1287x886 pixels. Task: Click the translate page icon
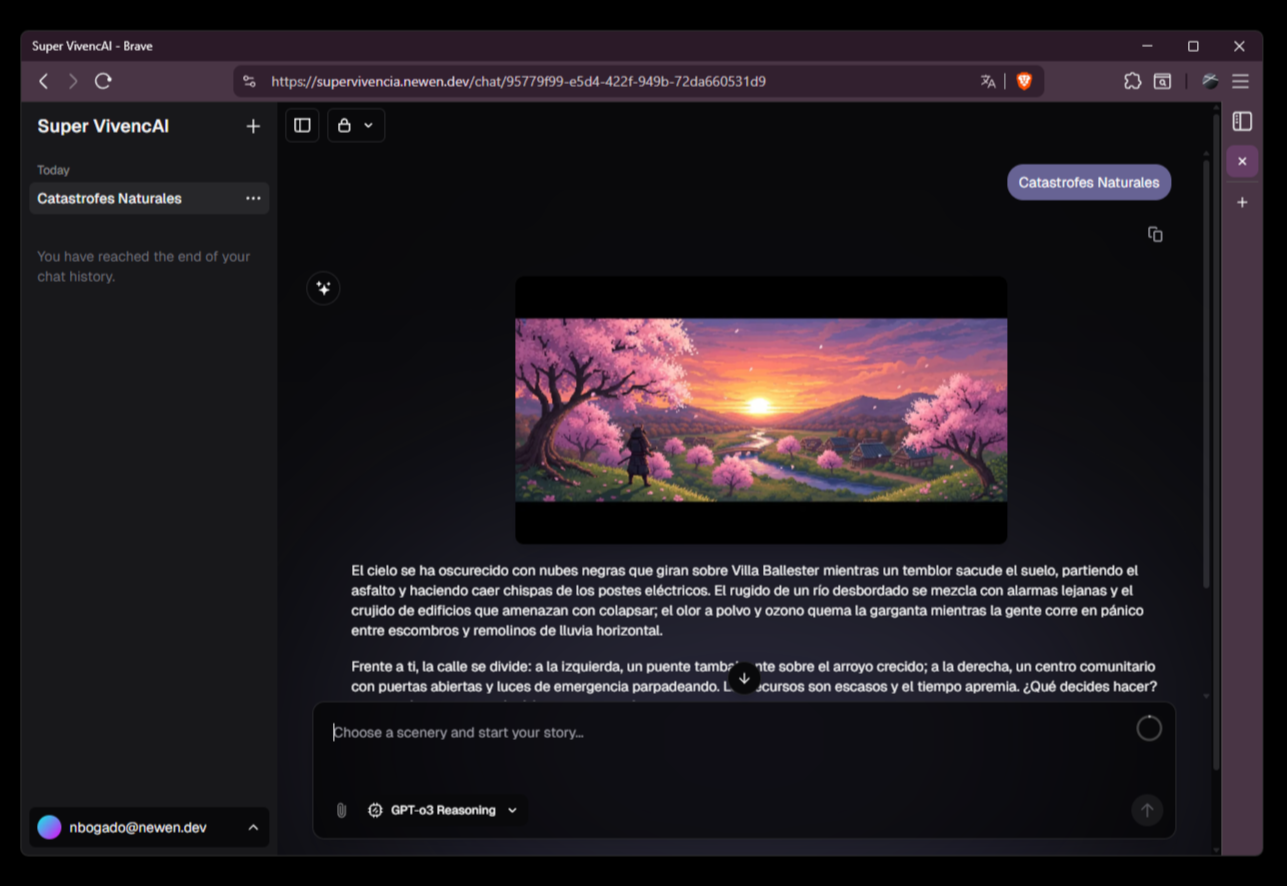pos(988,81)
